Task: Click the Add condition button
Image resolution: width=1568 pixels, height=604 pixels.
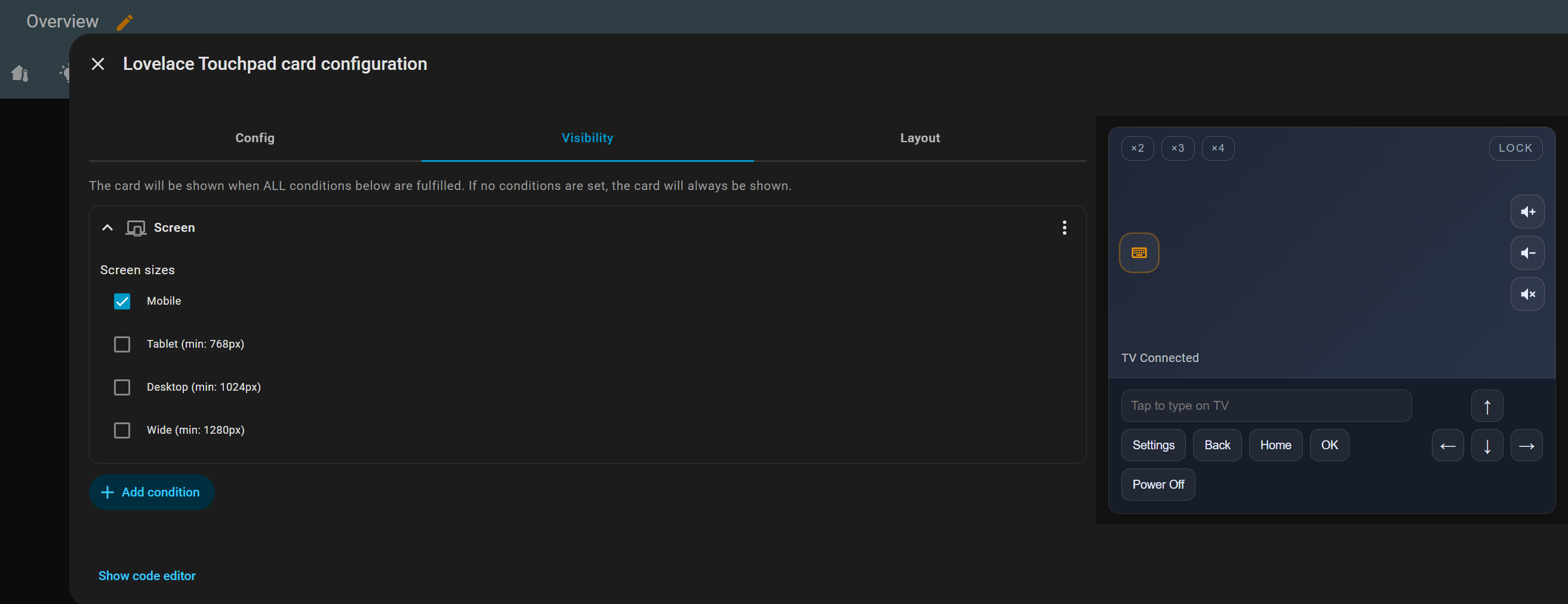Action: [152, 492]
